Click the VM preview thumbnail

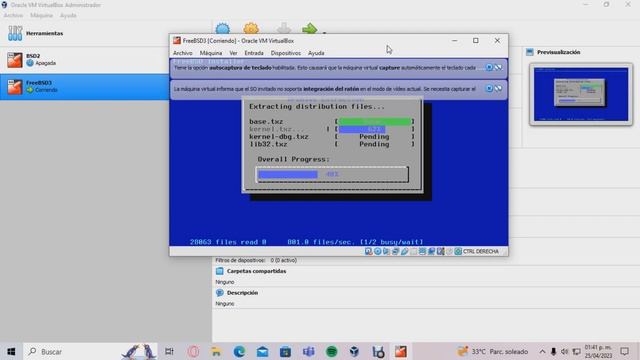tap(581, 94)
